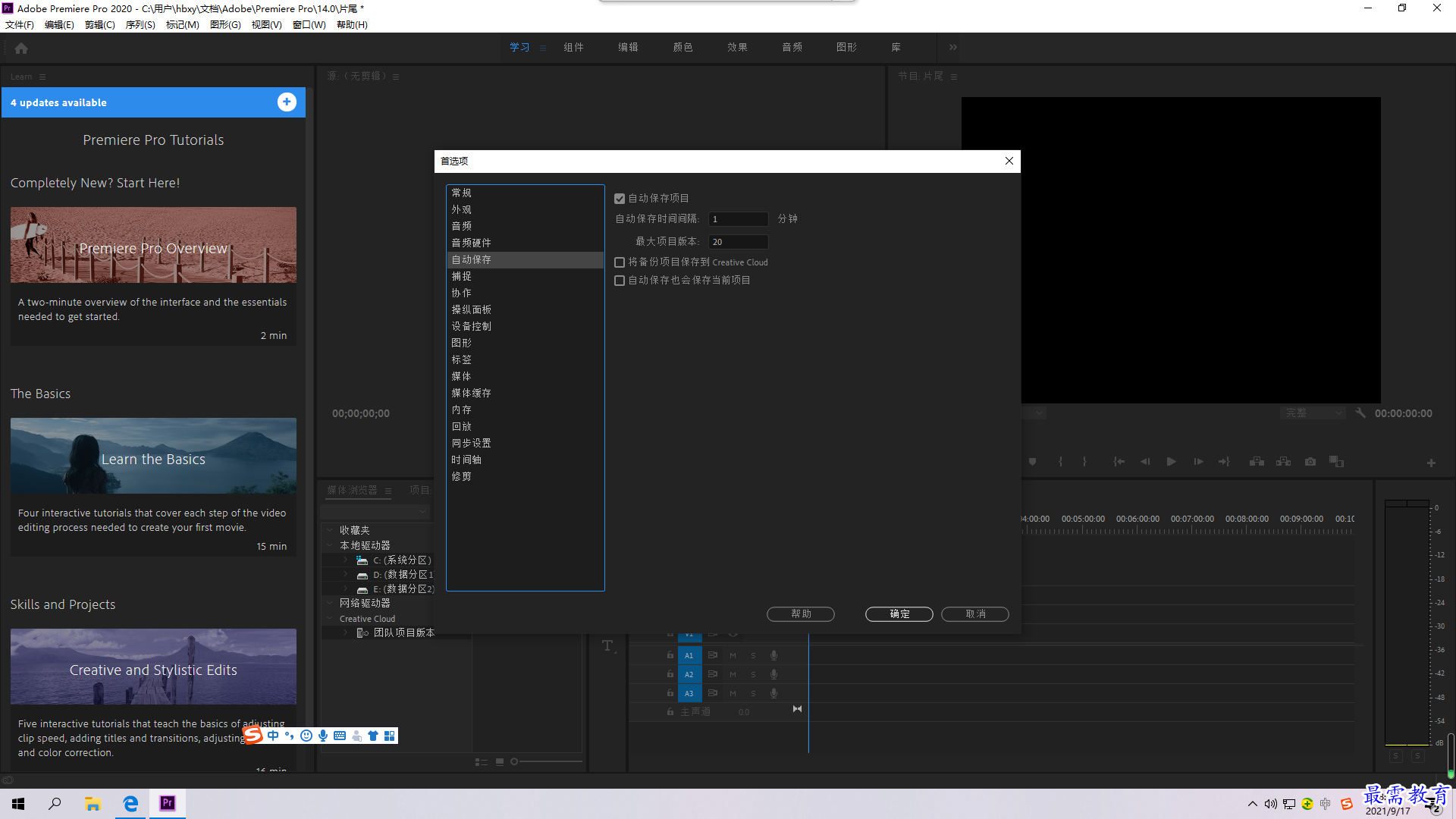
Task: Click sync lock icon on track A3
Action: tap(713, 693)
